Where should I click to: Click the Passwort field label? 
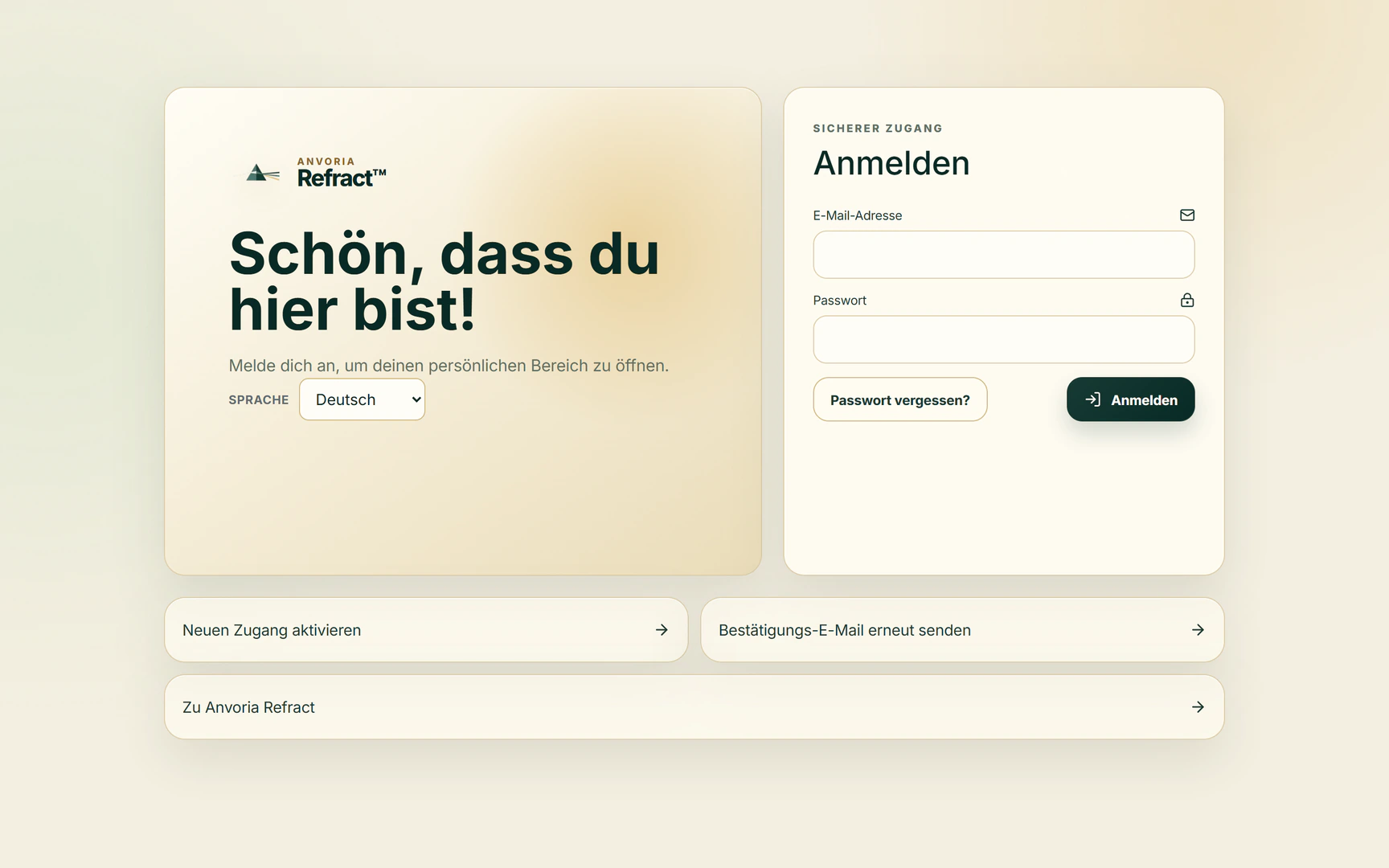[840, 301]
